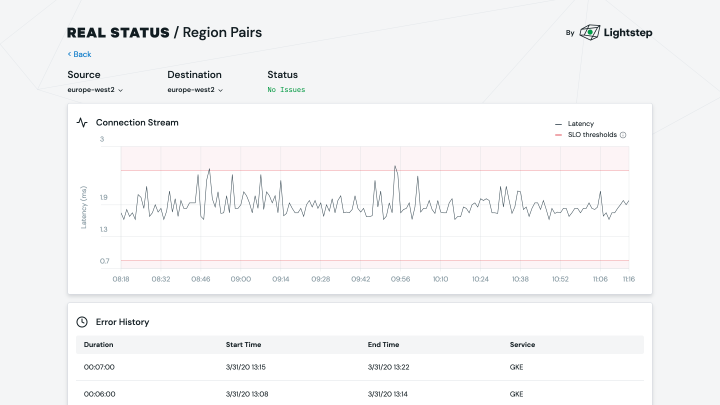The height and width of the screenshot is (405, 720).
Task: Click the Start Time column header
Action: [x=243, y=344]
